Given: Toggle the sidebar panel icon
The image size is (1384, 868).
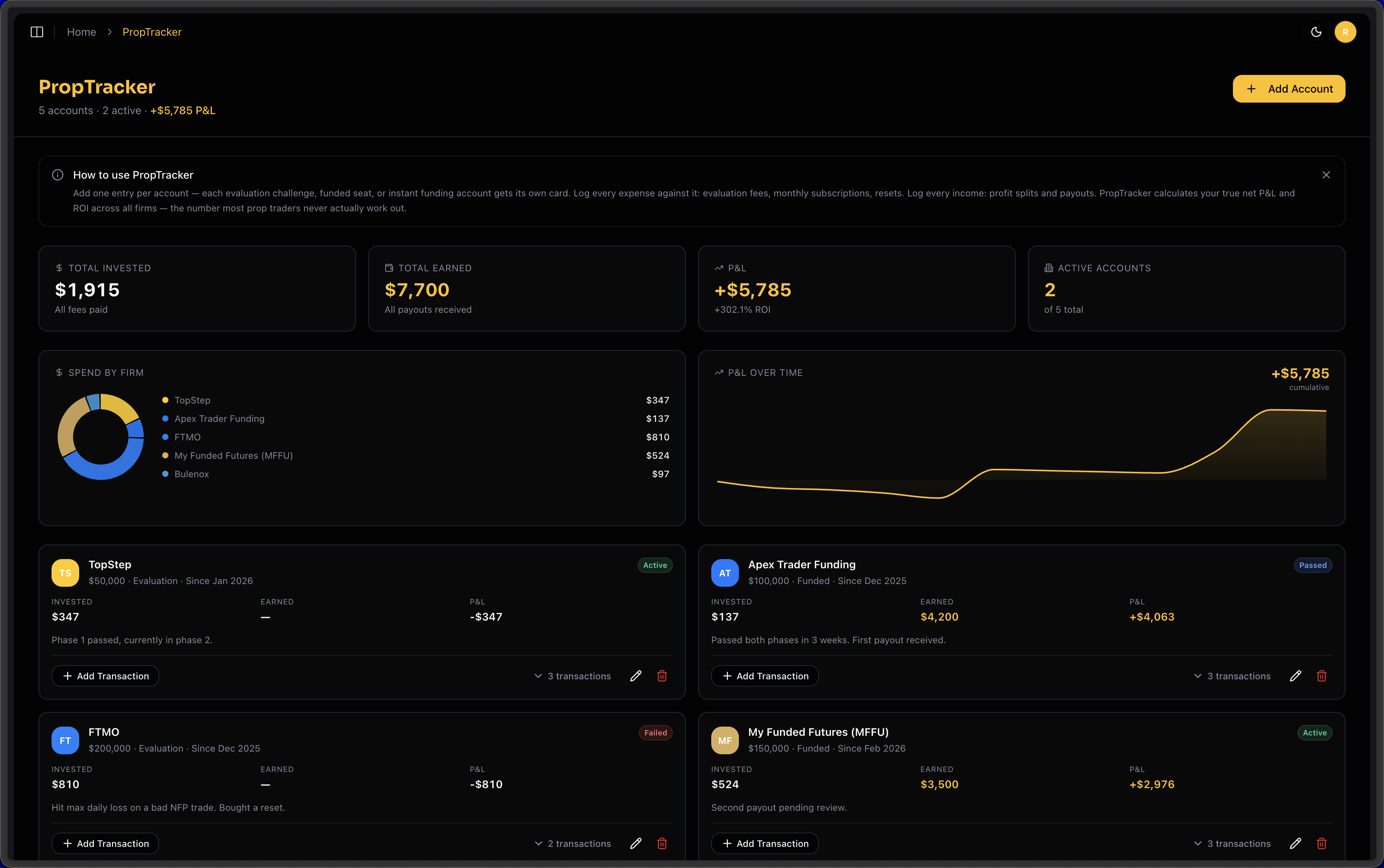Looking at the screenshot, I should tap(37, 32).
